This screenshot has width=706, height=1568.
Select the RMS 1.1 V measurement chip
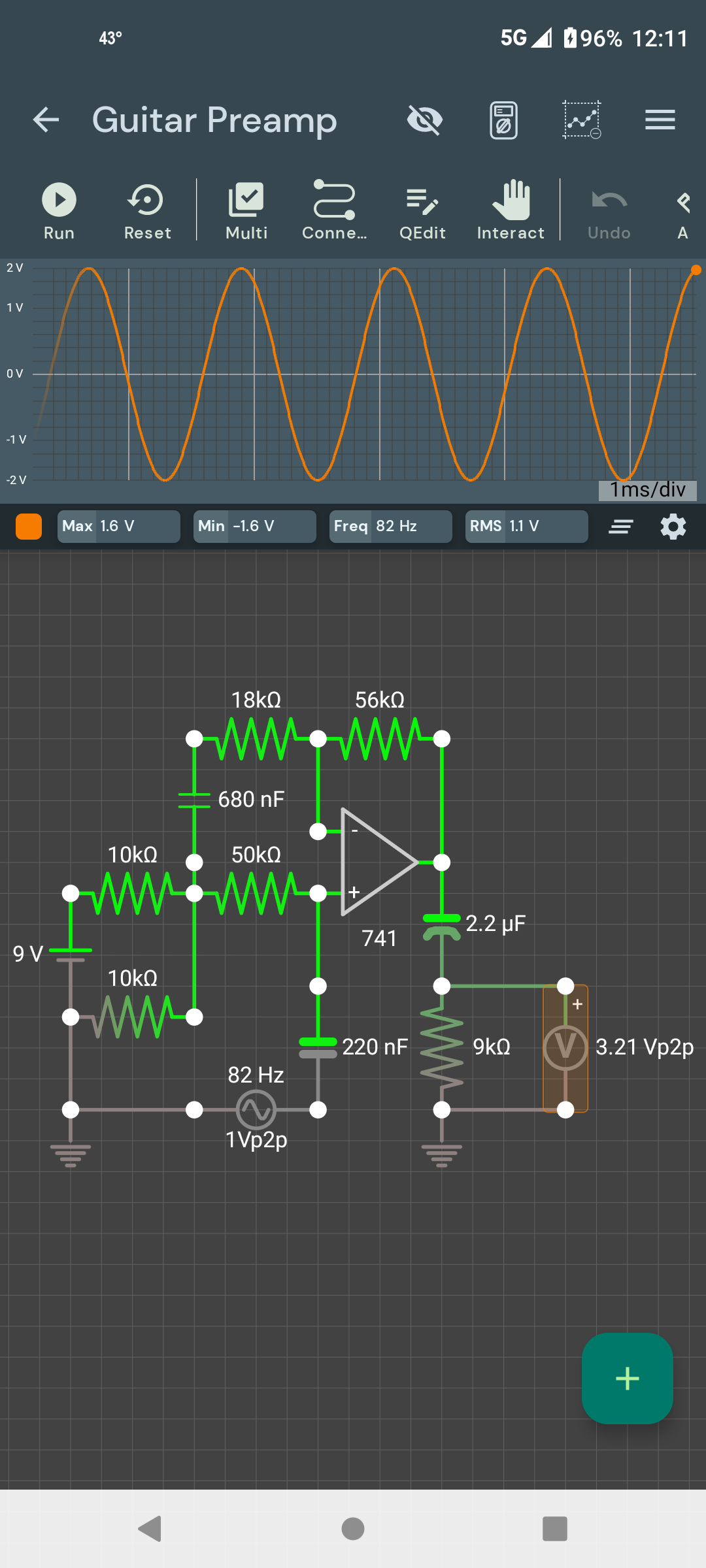click(x=526, y=527)
